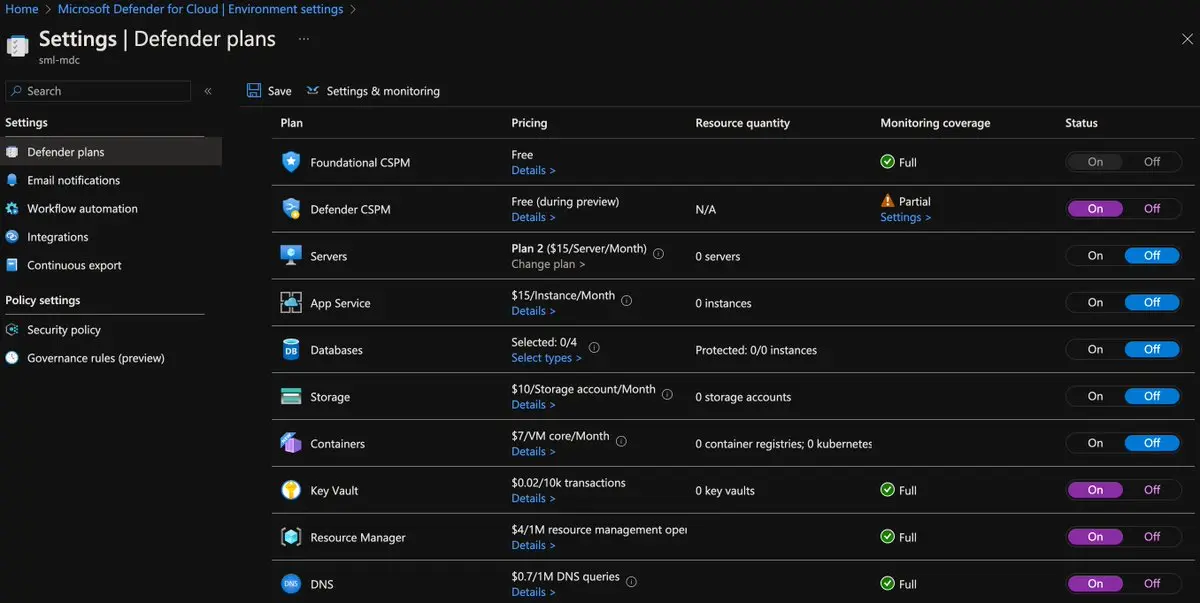Switch the Storage plan to On
This screenshot has width=1200, height=603.
[x=1095, y=397]
